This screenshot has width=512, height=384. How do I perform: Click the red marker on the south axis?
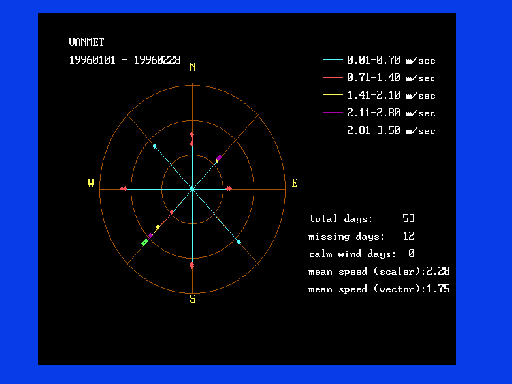point(192,265)
